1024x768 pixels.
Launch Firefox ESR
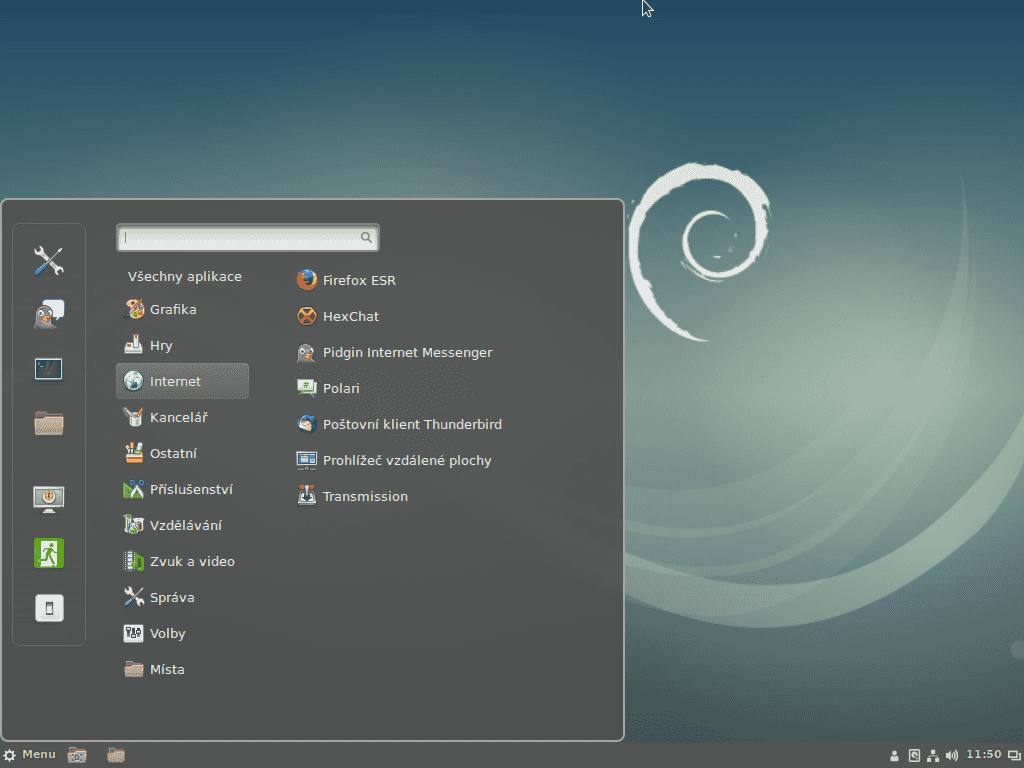tap(358, 281)
